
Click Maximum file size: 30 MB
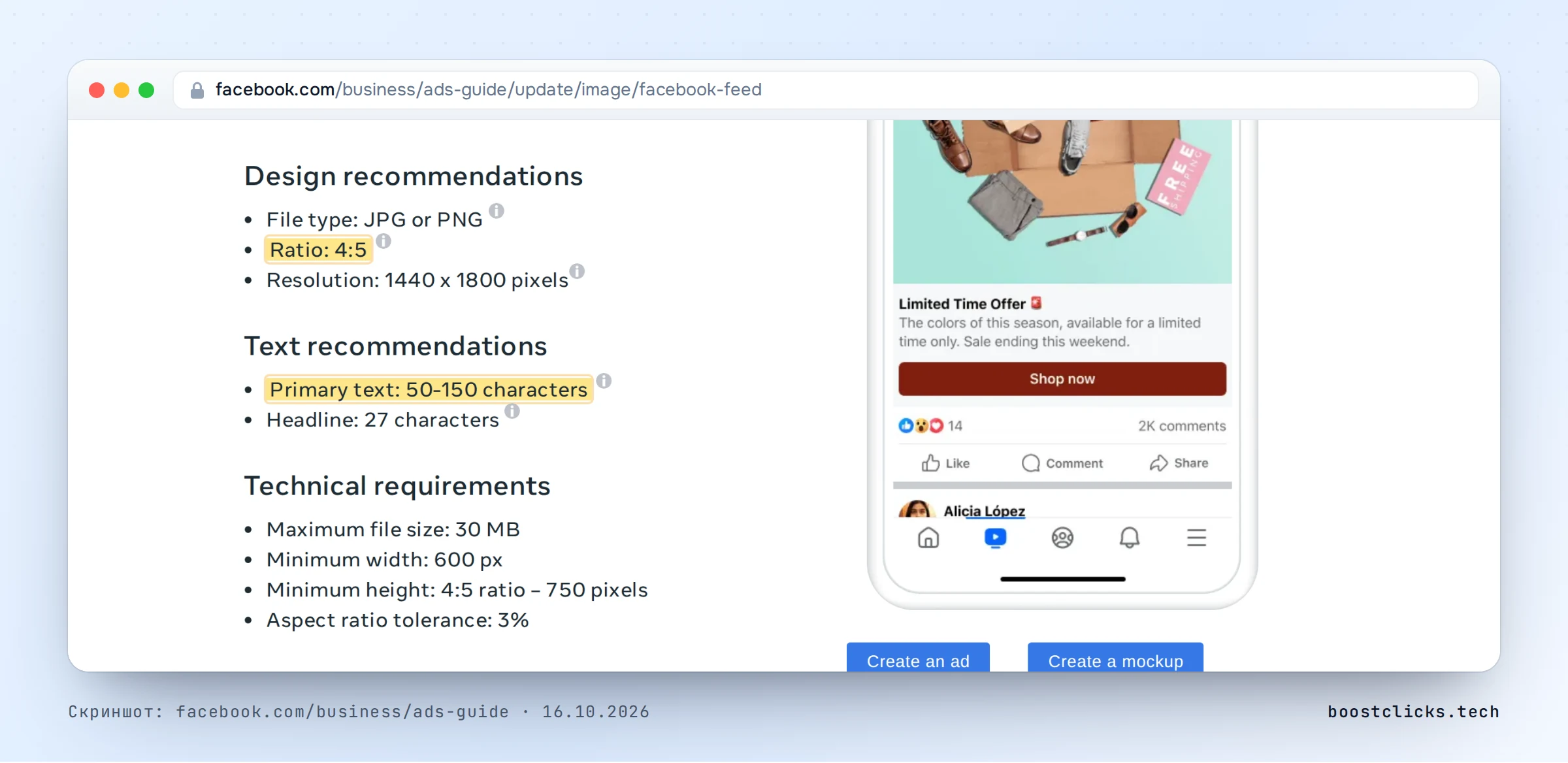393,530
